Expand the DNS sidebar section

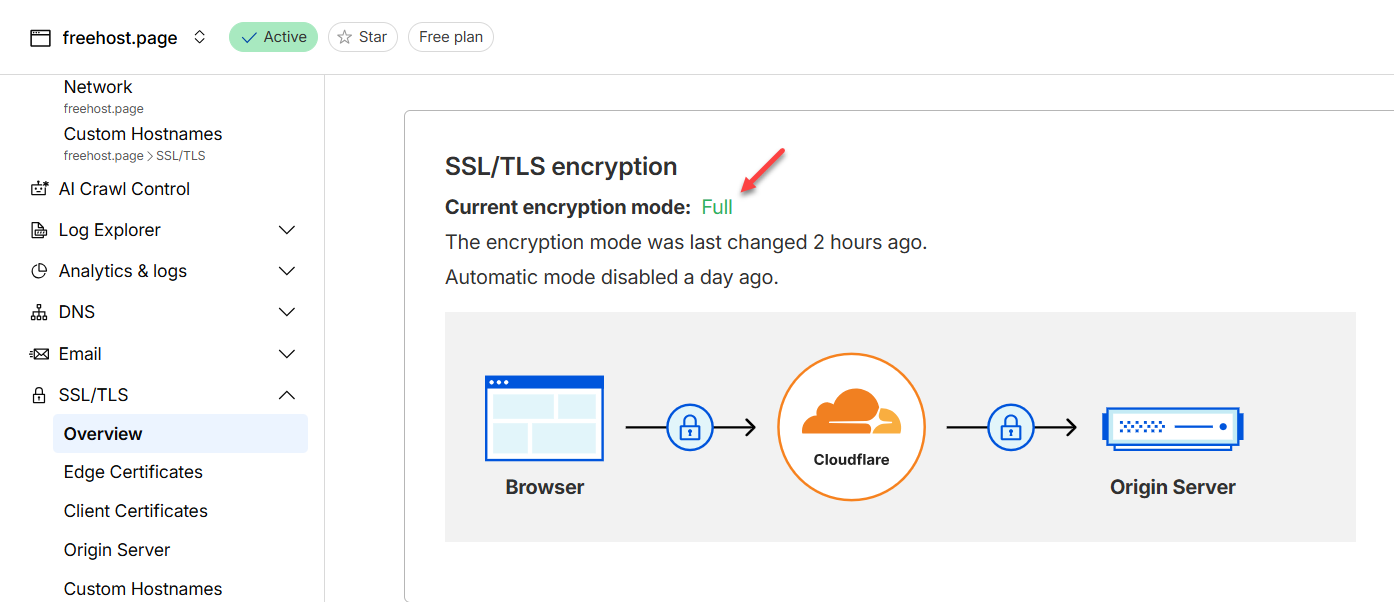click(287, 312)
